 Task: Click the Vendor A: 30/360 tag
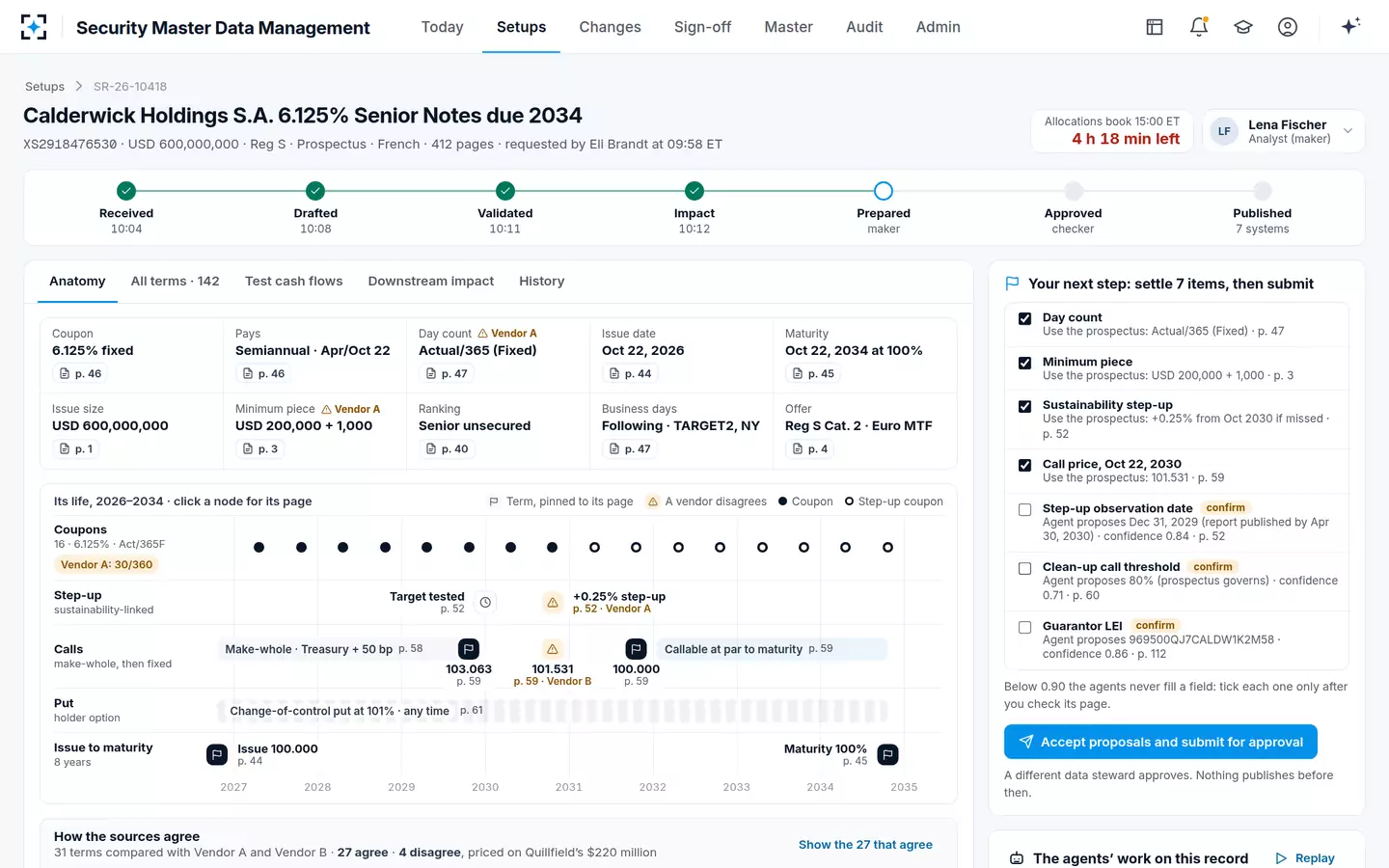tap(106, 565)
